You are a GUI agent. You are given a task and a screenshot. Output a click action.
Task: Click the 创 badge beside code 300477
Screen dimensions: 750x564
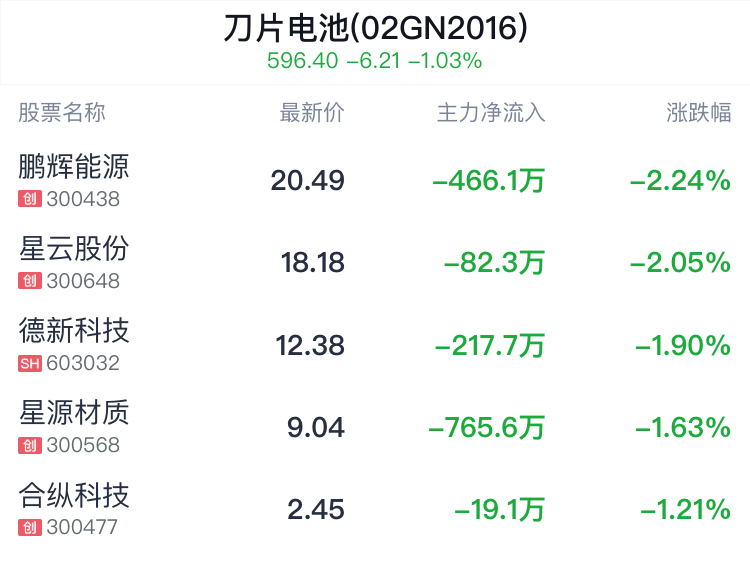point(29,527)
